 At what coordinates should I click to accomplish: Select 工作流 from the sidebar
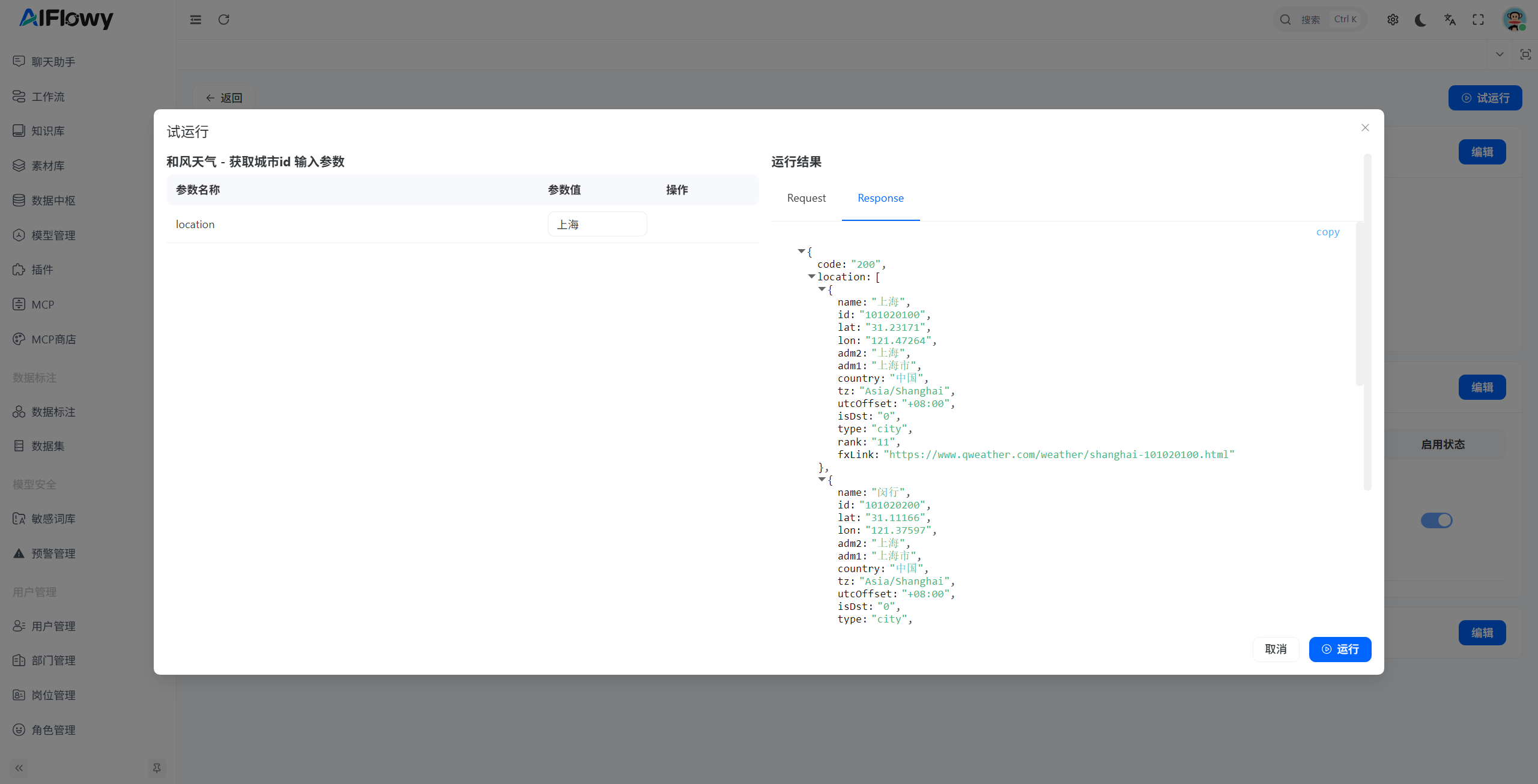(x=48, y=96)
